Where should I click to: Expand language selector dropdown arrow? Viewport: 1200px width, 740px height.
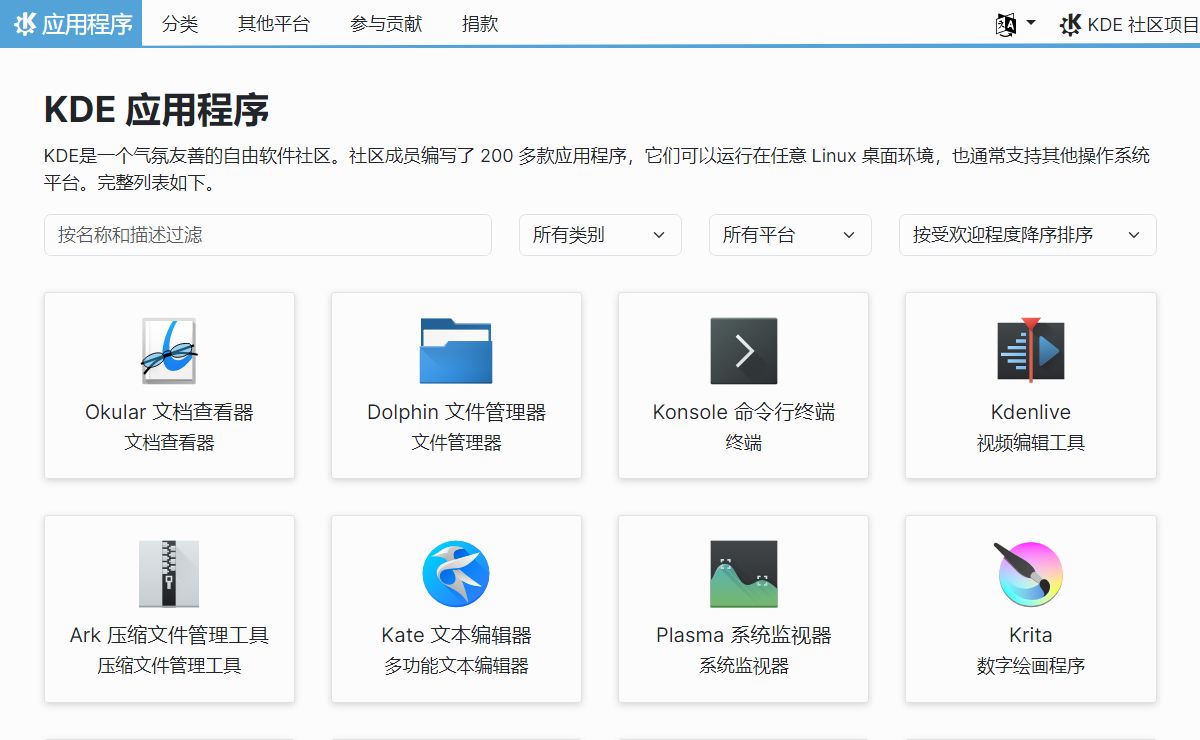pos(1031,23)
